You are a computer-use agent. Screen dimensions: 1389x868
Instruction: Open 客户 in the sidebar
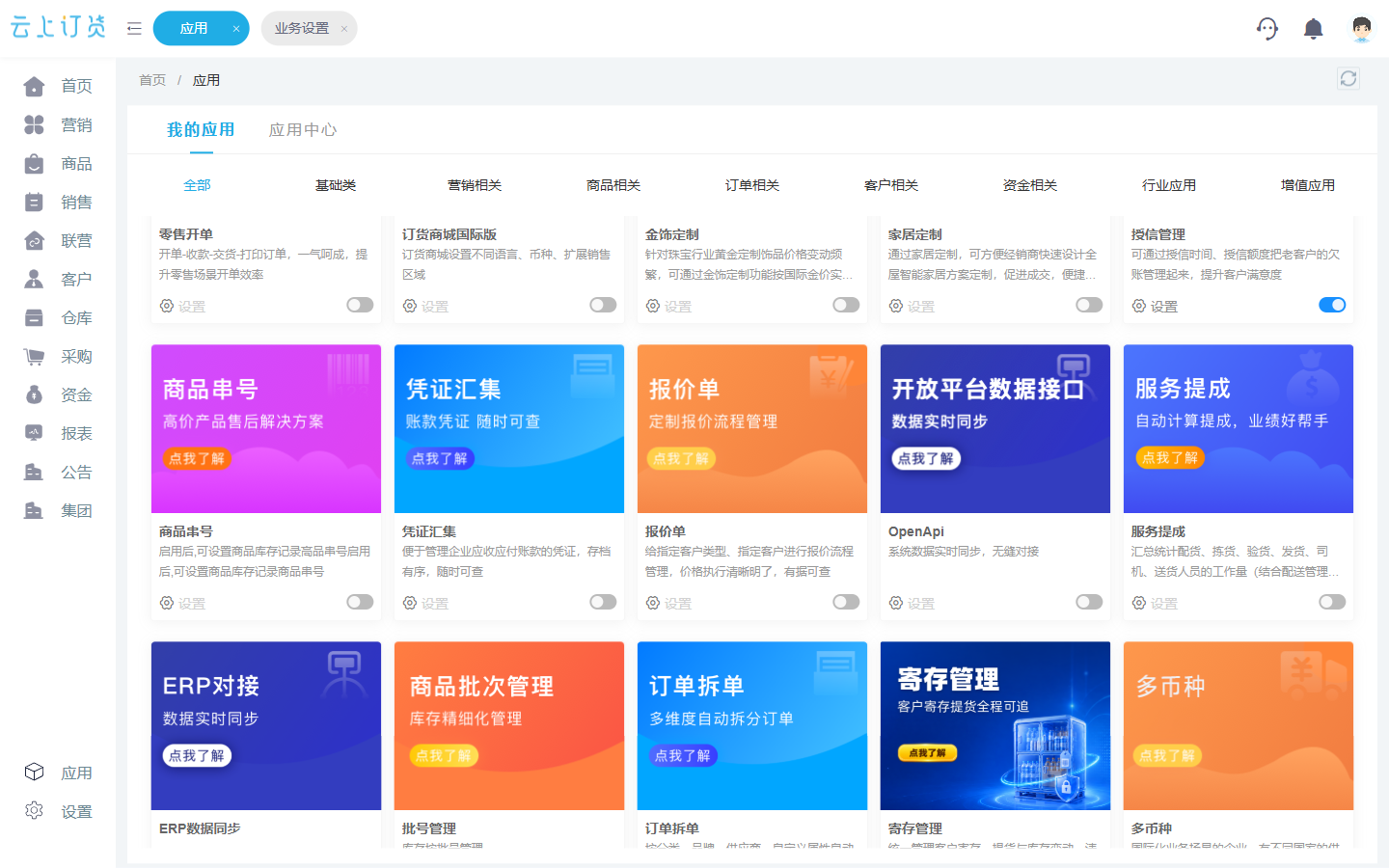coord(58,280)
